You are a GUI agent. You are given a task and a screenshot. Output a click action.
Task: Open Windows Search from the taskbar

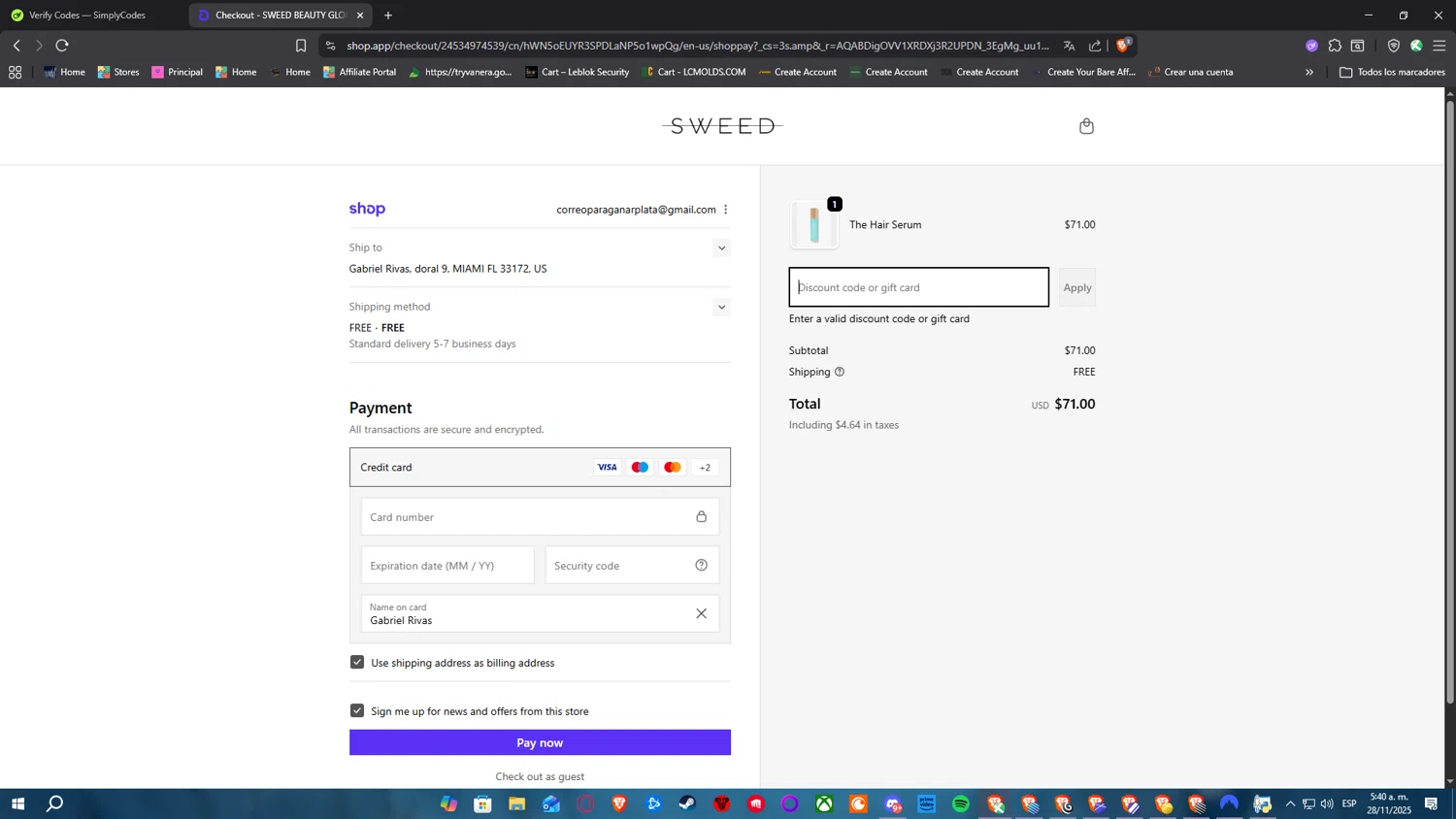pyautogui.click(x=55, y=803)
